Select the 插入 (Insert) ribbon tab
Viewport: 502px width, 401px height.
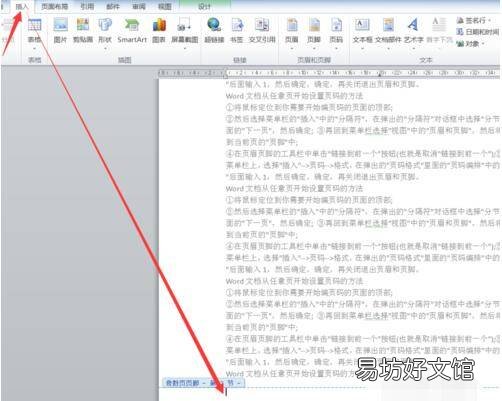[x=22, y=6]
